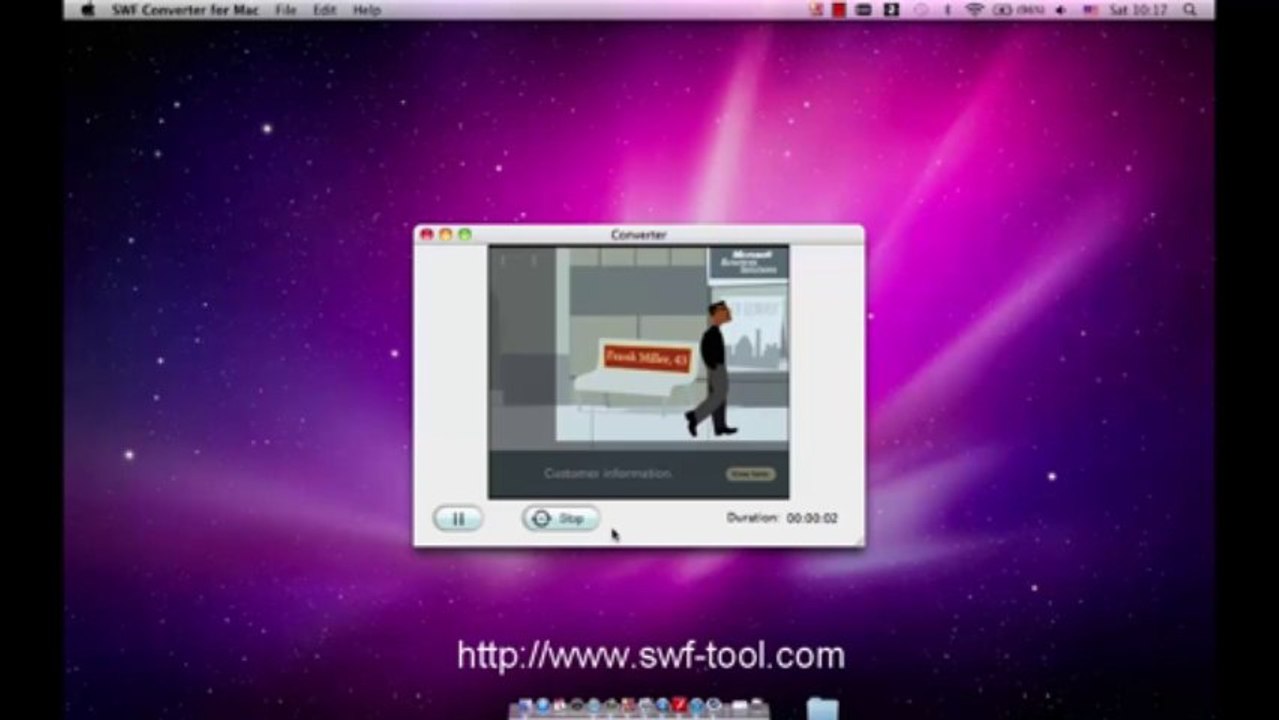The height and width of the screenshot is (720, 1279).
Task: Open the Edit menu
Action: [x=324, y=10]
